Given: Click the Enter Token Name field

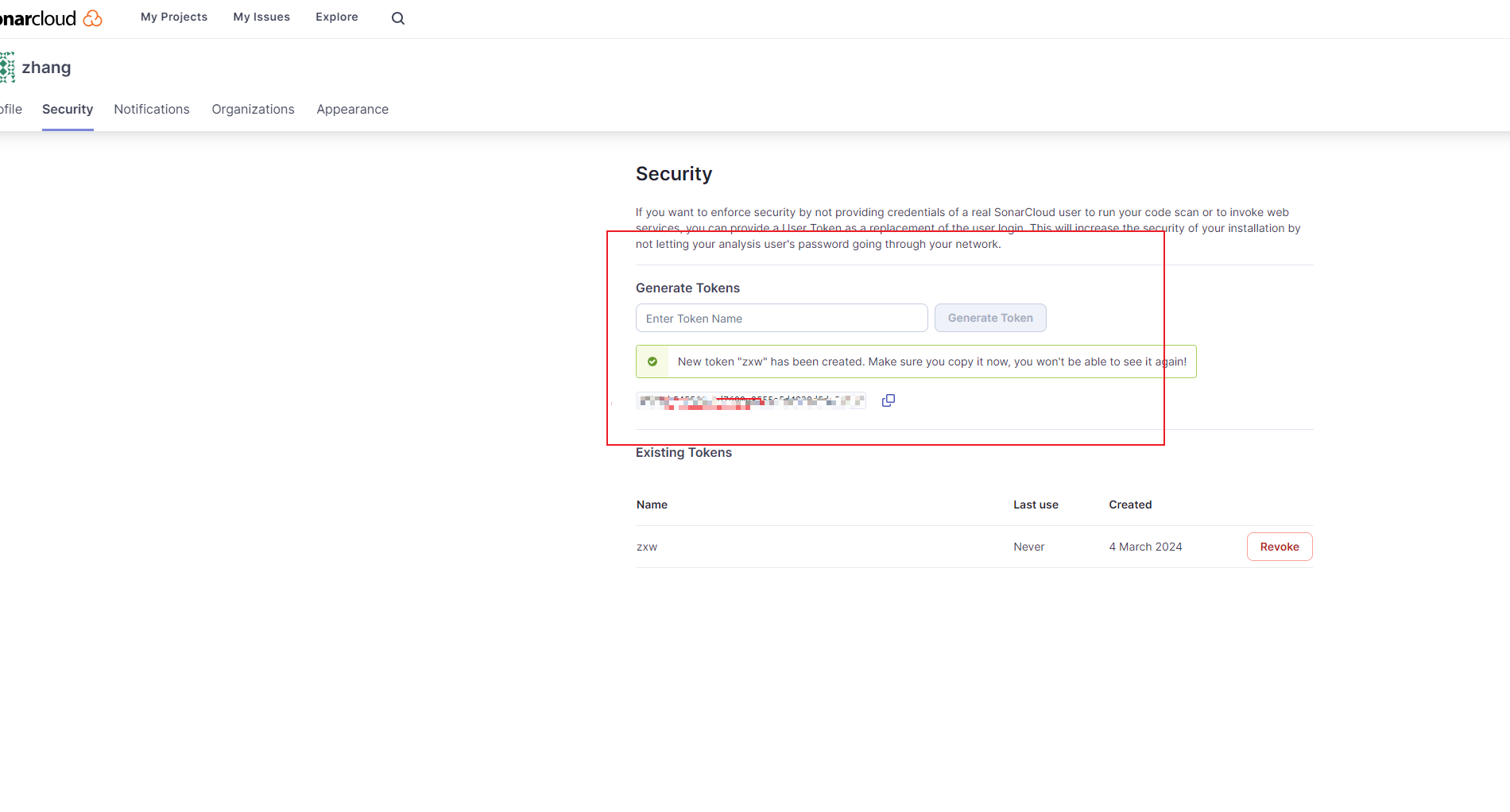Looking at the screenshot, I should coord(781,319).
